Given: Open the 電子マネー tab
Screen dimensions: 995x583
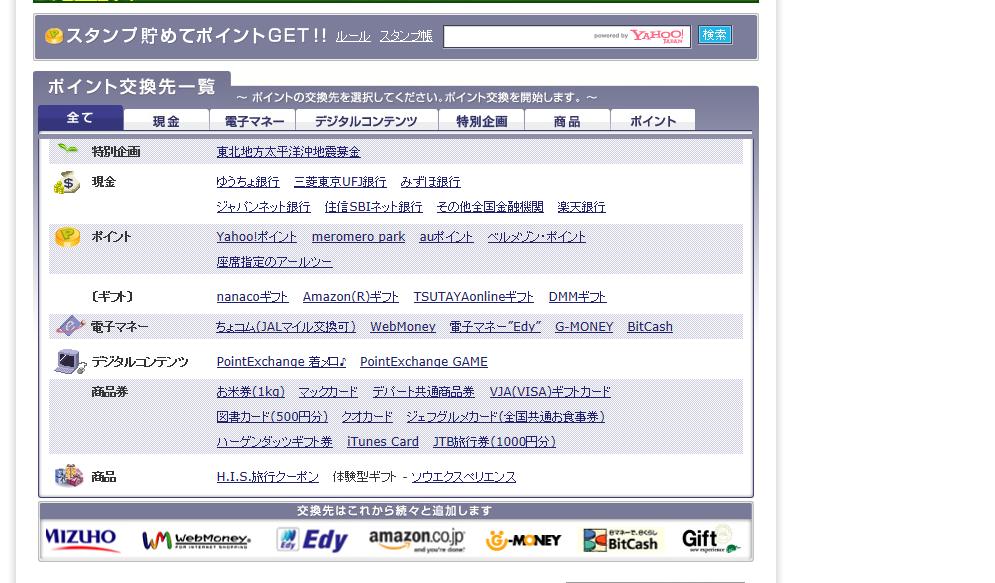Looking at the screenshot, I should click(253, 121).
